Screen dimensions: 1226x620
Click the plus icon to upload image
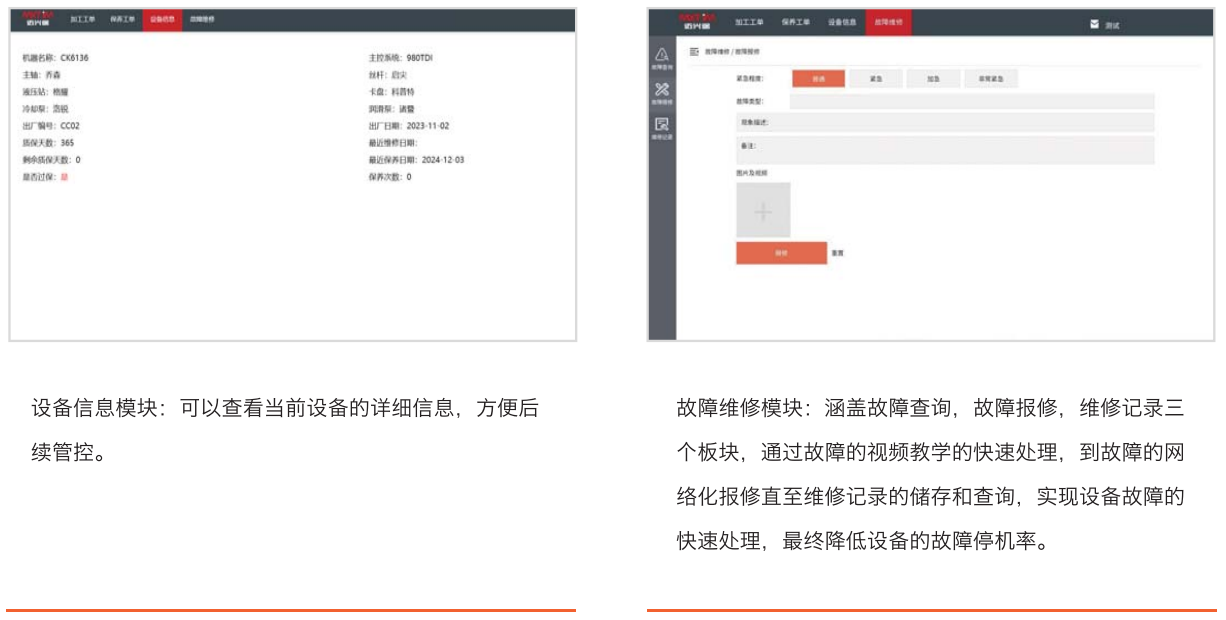[x=762, y=210]
